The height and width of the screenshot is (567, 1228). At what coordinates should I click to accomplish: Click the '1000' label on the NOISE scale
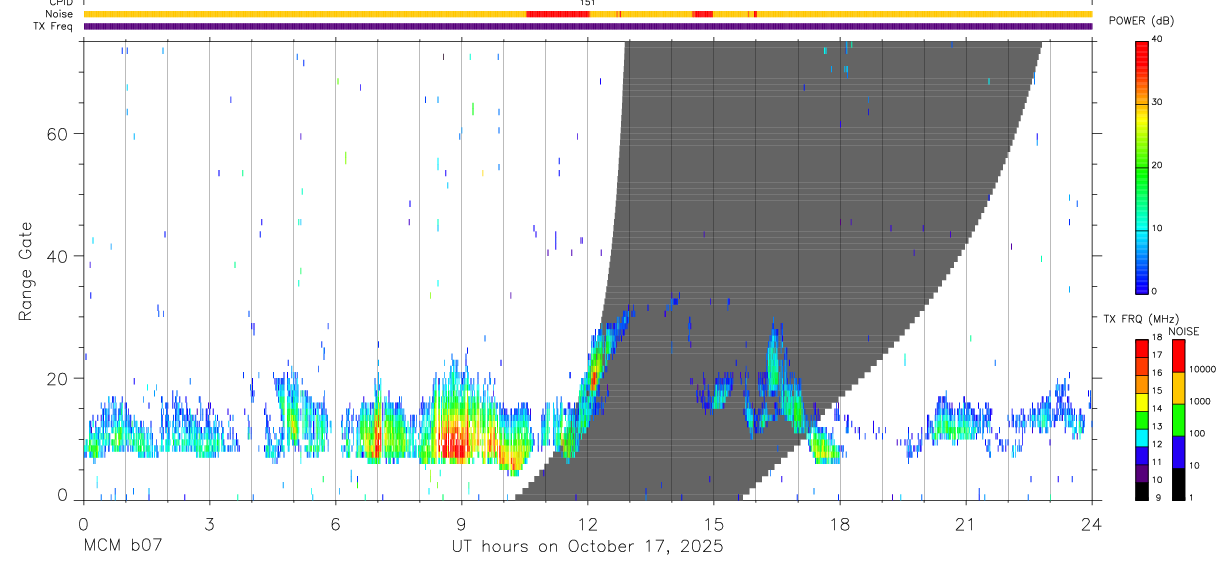(1200, 402)
